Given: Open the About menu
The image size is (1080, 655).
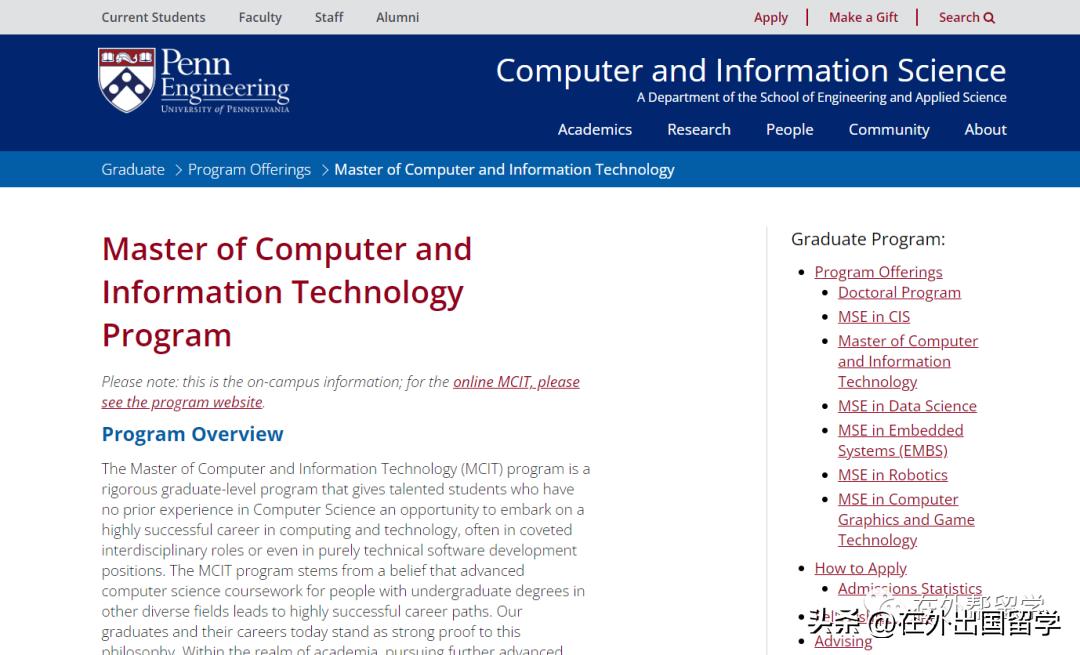Looking at the screenshot, I should click(x=985, y=129).
